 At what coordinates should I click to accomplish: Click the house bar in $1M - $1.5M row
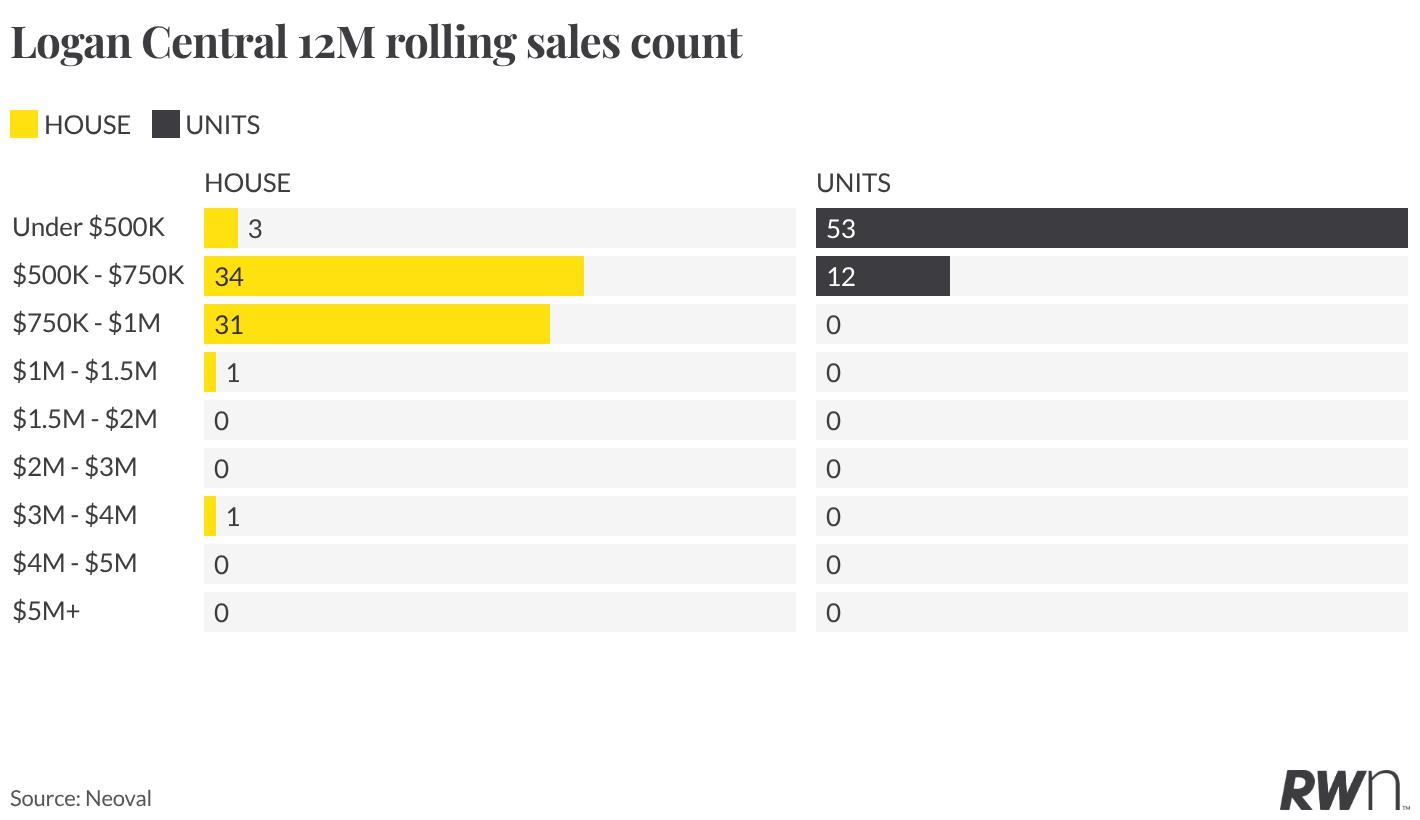pos(210,372)
